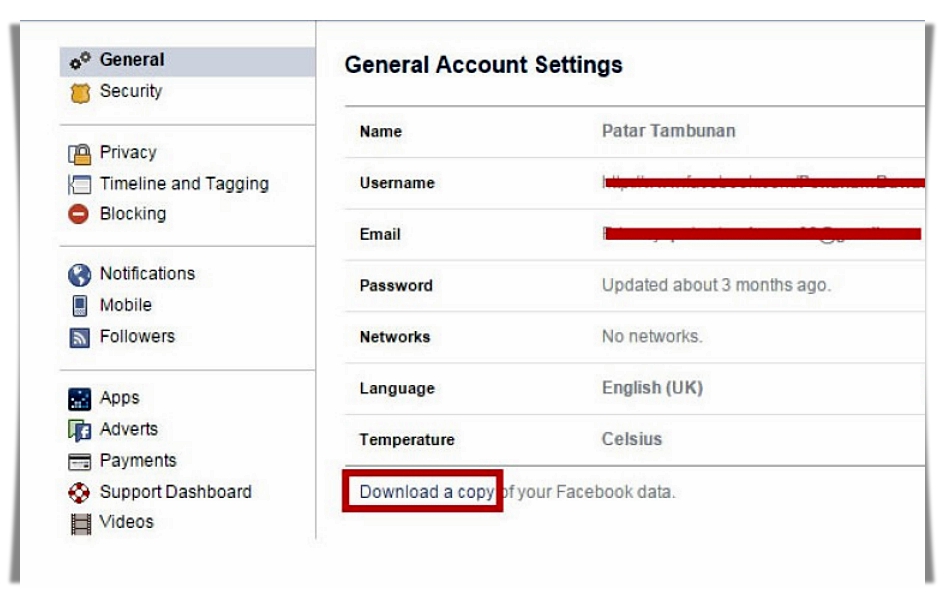The image size is (944, 607).
Task: Change the Temperature Celsius setting
Action: [x=631, y=439]
